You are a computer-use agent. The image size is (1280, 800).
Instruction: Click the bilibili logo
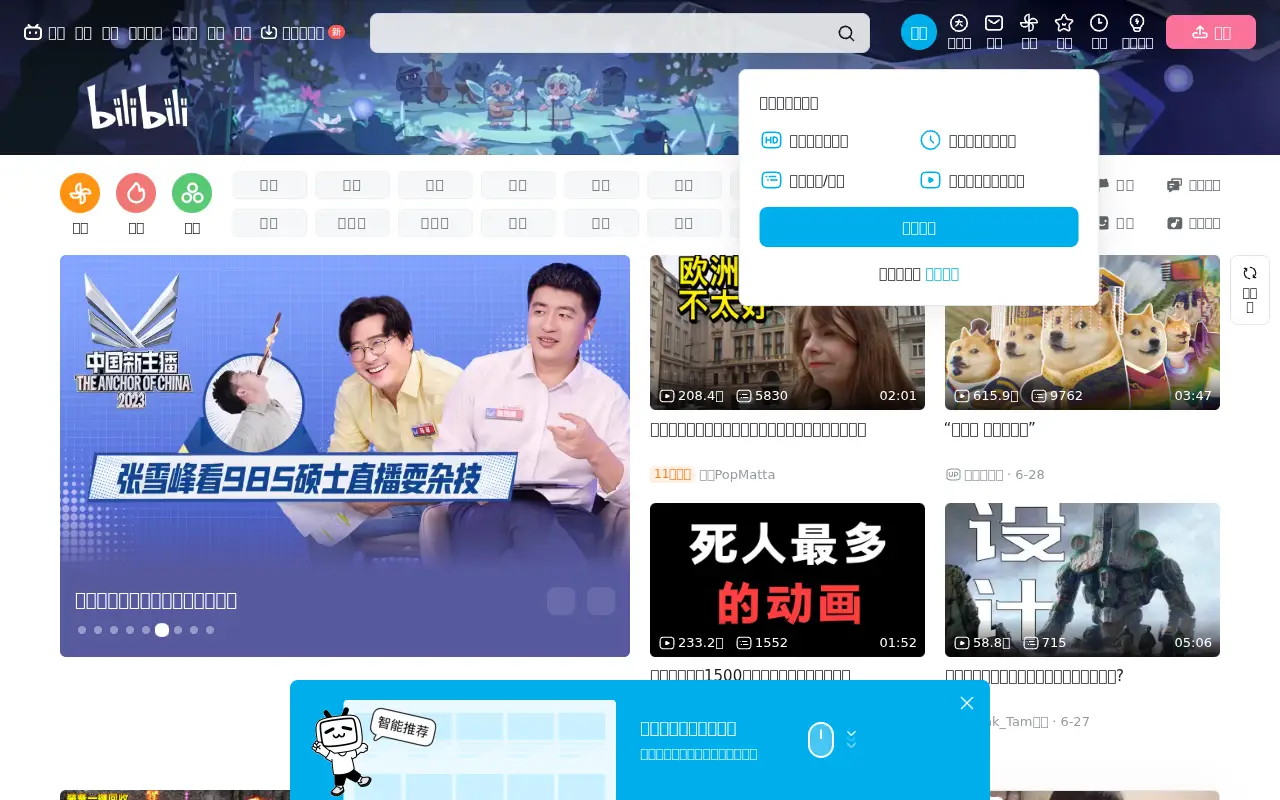tap(138, 107)
